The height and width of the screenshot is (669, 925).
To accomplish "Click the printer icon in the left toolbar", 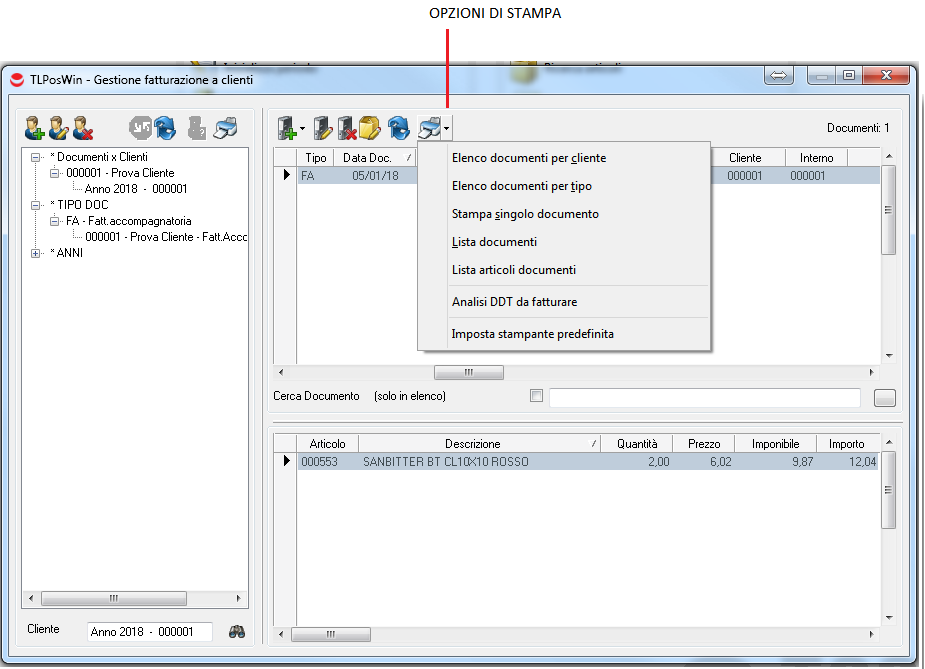I will coord(227,128).
